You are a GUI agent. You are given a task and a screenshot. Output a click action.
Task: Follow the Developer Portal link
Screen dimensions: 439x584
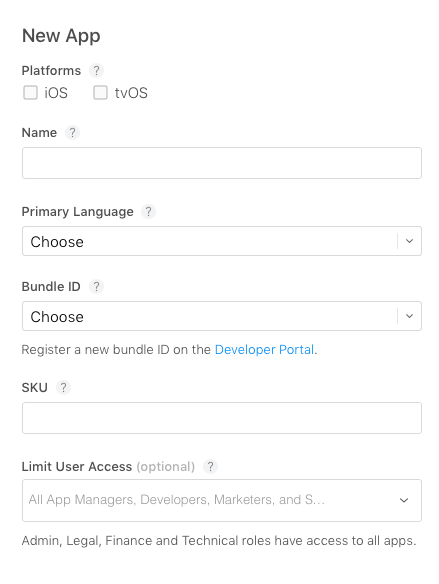coord(264,350)
